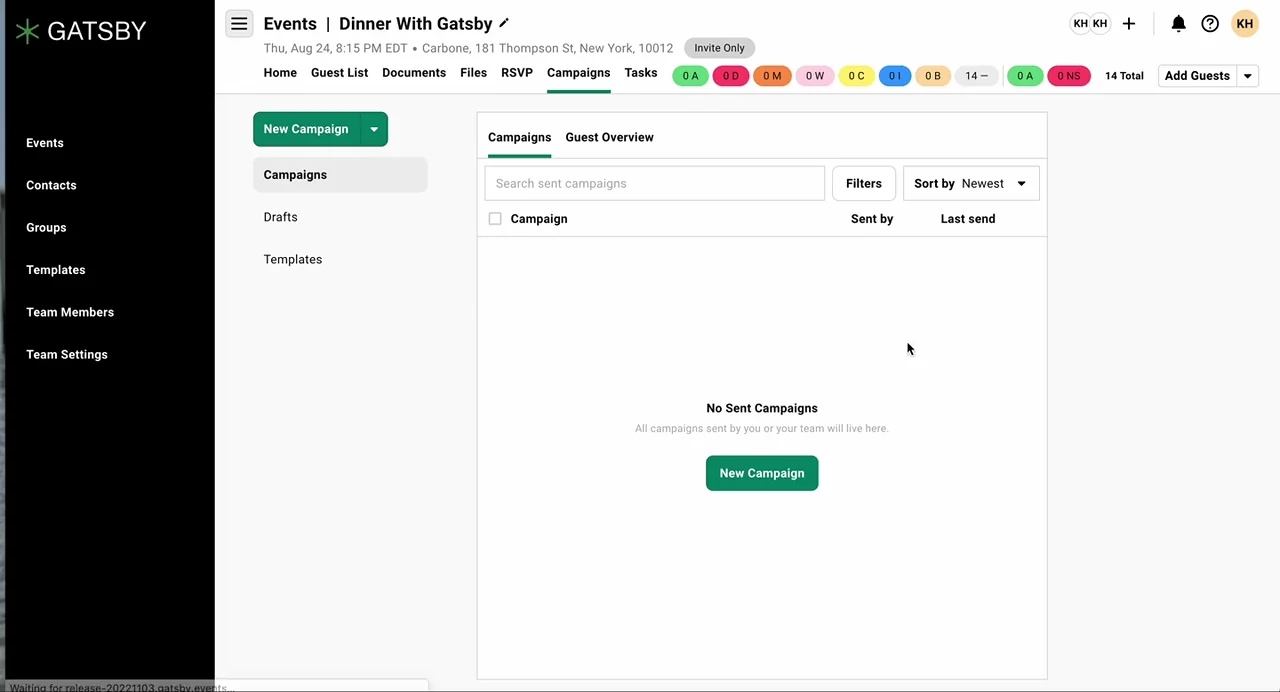Click the Invite Only badge
Viewport: 1280px width, 692px height.
click(720, 48)
